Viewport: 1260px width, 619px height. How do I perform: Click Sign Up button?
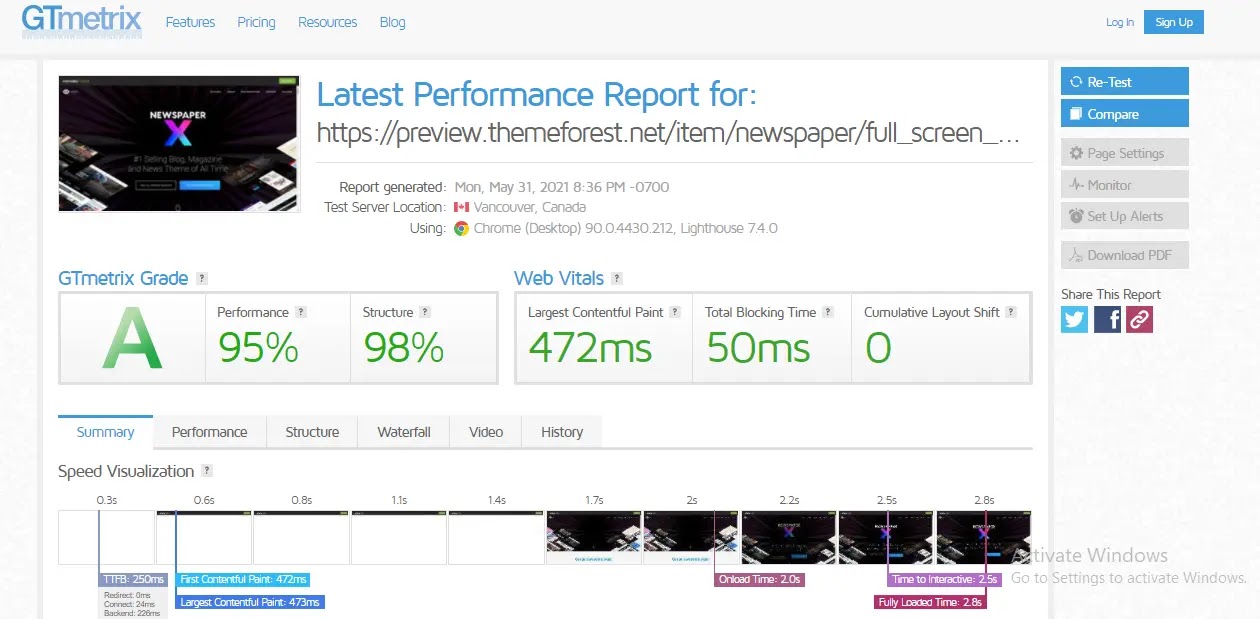tap(1174, 22)
